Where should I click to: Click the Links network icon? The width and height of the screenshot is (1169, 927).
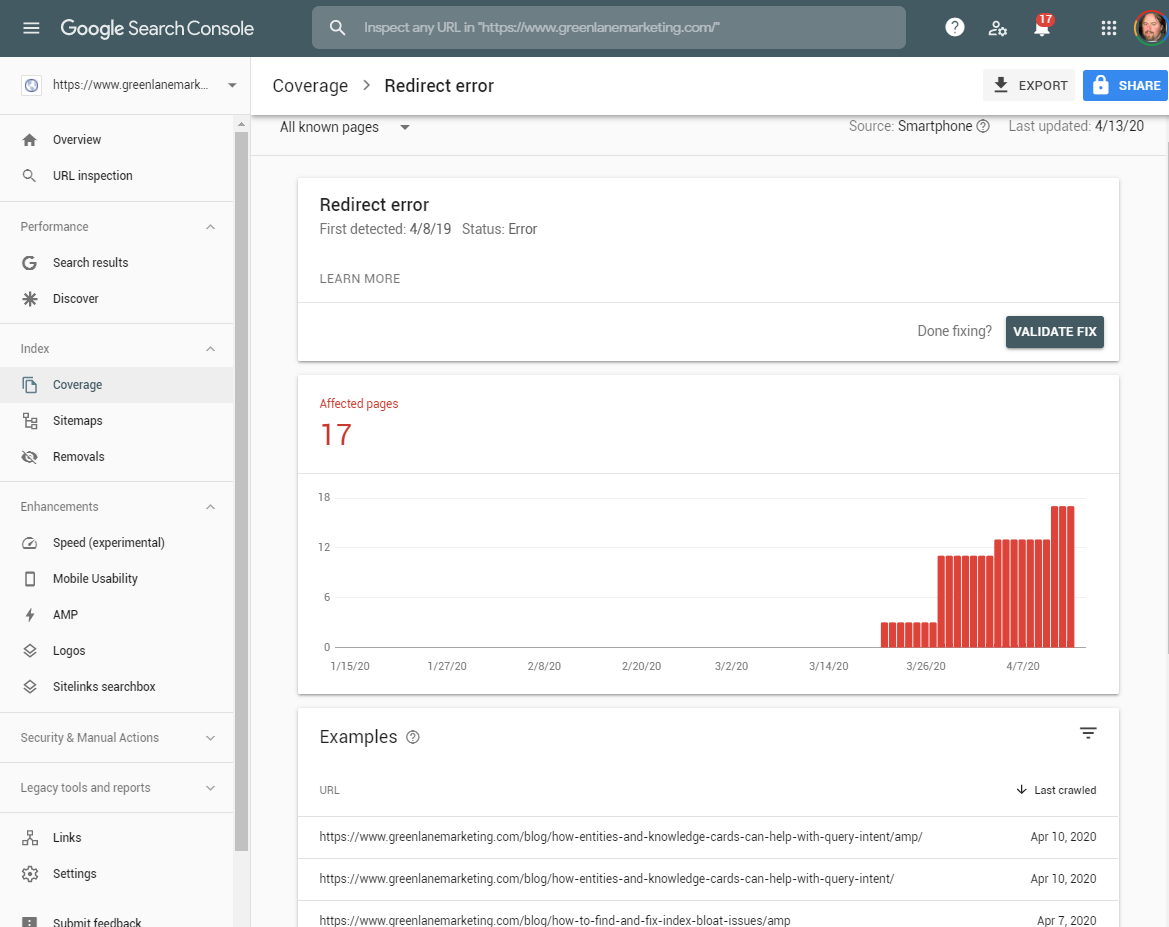click(x=30, y=838)
